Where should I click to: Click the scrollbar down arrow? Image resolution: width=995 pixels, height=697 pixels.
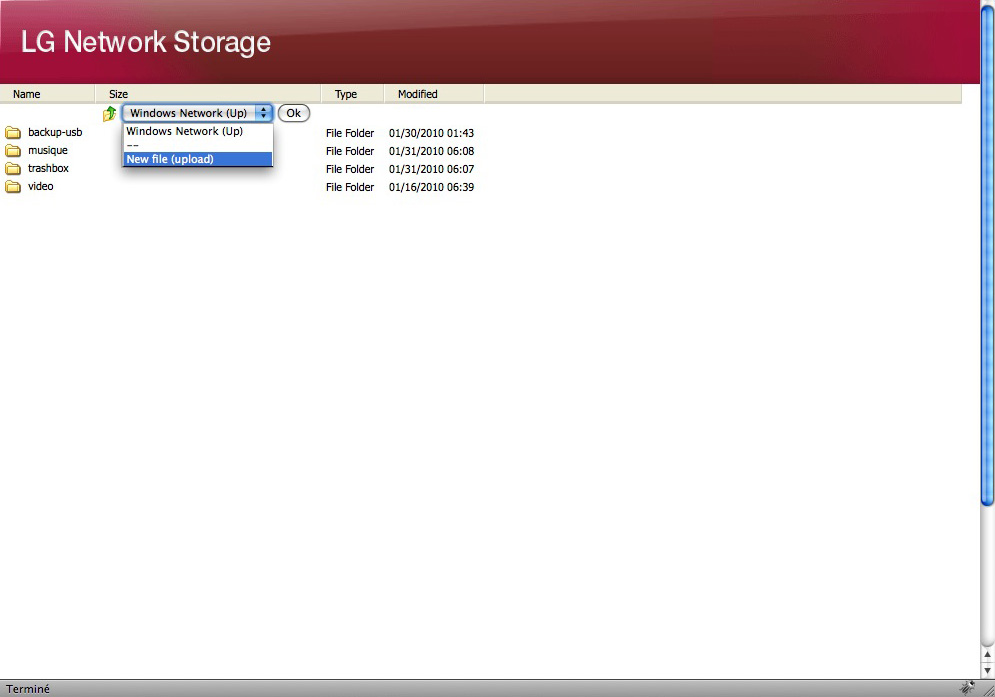(x=987, y=670)
